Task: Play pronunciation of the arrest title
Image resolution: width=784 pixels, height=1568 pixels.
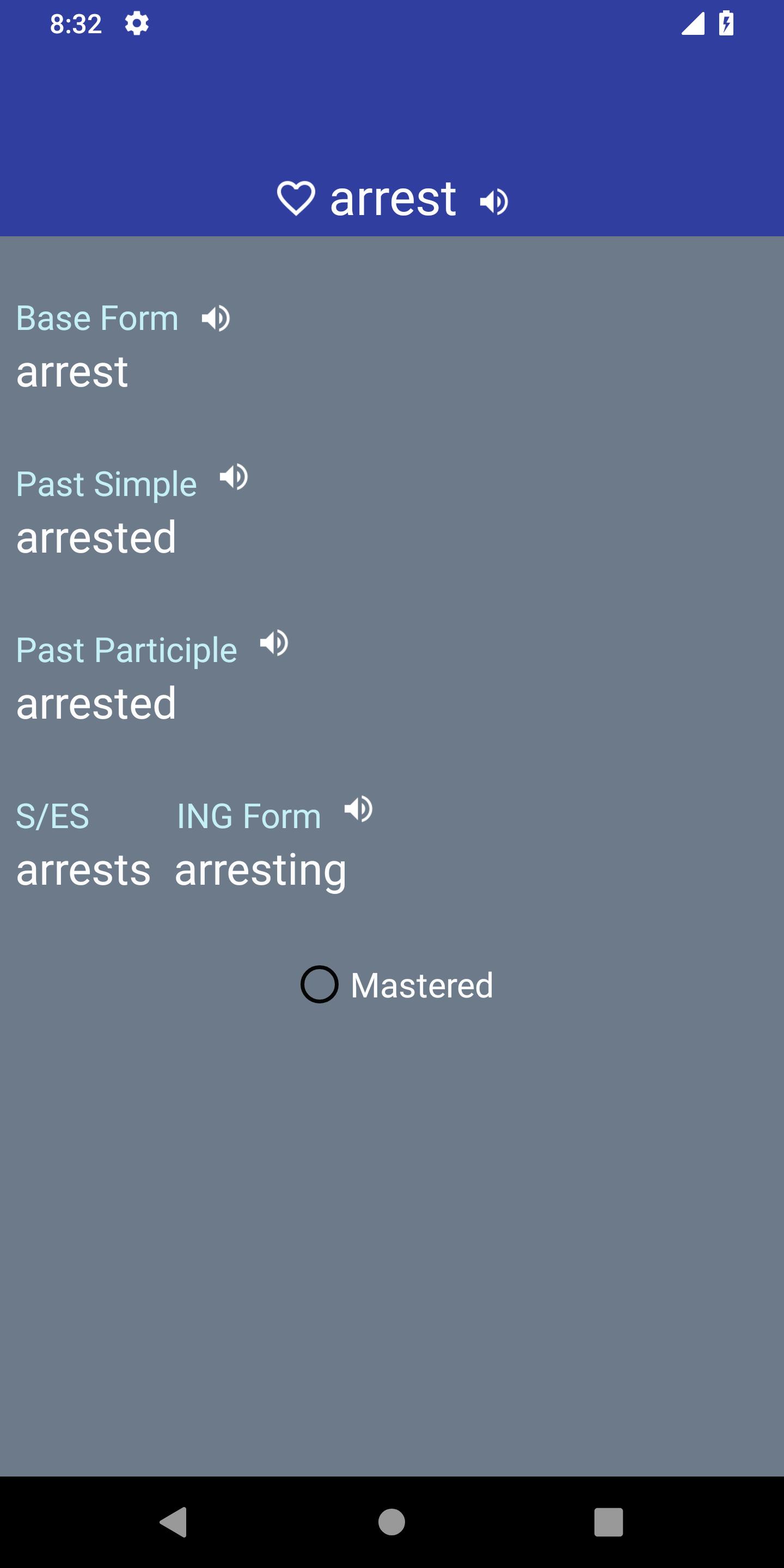Action: click(494, 202)
